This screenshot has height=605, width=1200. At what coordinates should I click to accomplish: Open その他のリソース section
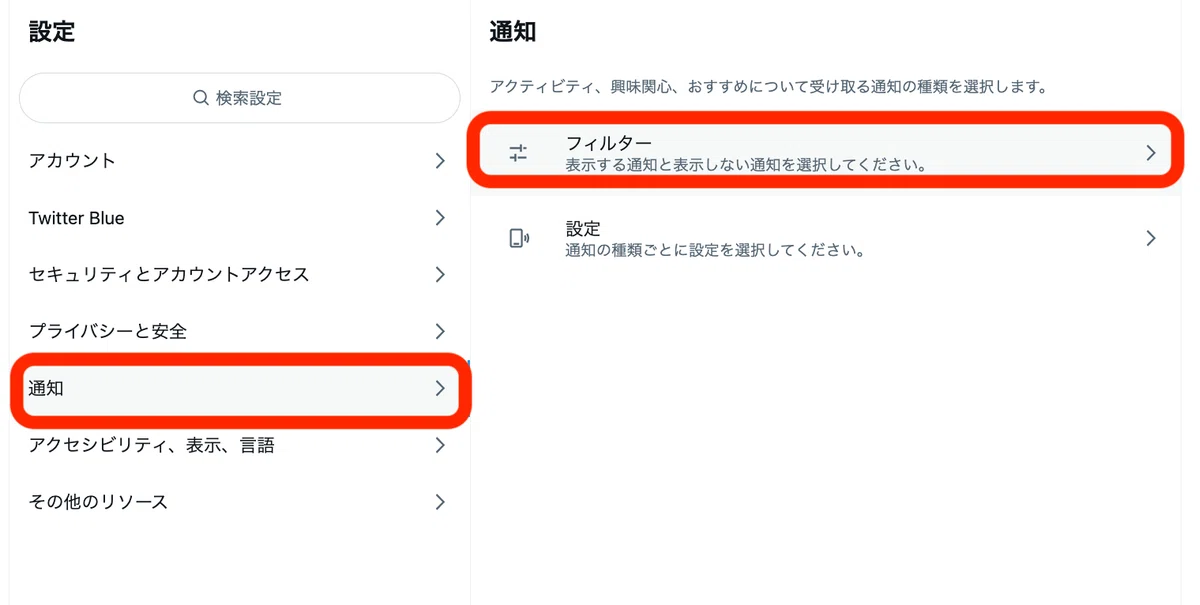pos(239,502)
